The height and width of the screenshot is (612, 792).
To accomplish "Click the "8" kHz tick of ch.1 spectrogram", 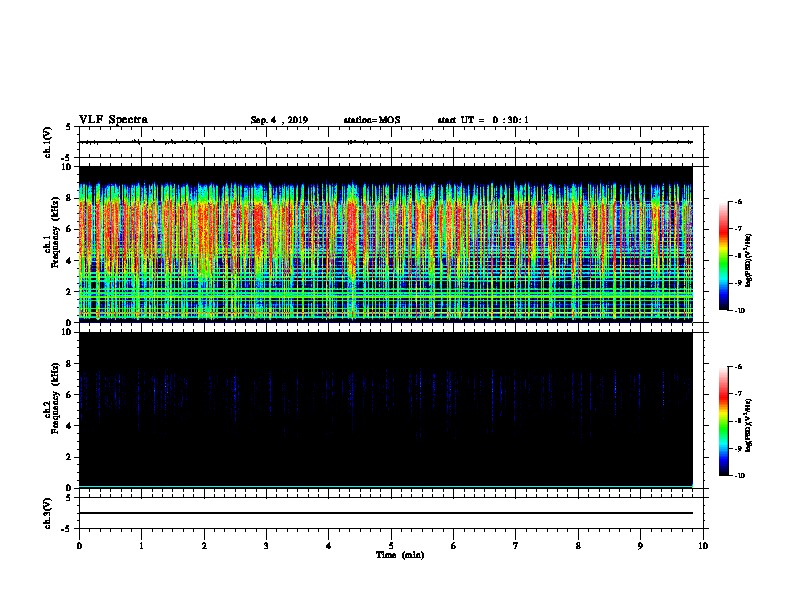I will 70,198.
